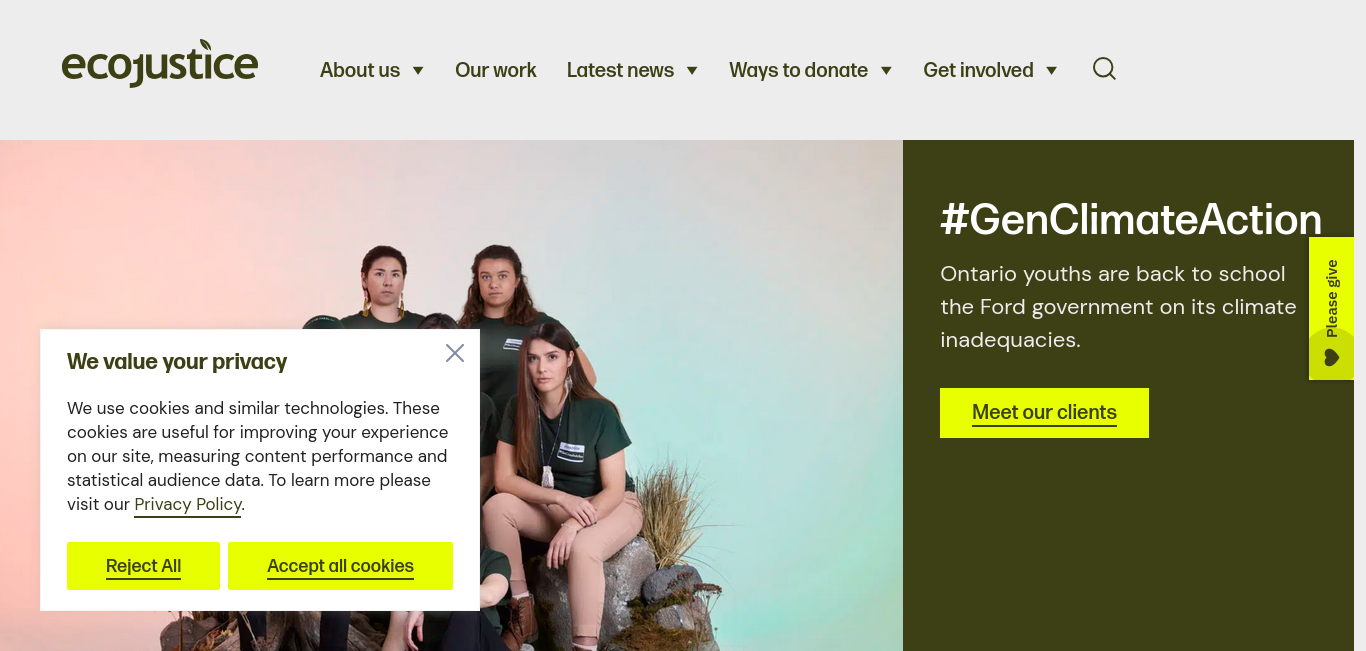The width and height of the screenshot is (1366, 651).
Task: Click the #GenClimateAction heading
Action: point(1131,219)
